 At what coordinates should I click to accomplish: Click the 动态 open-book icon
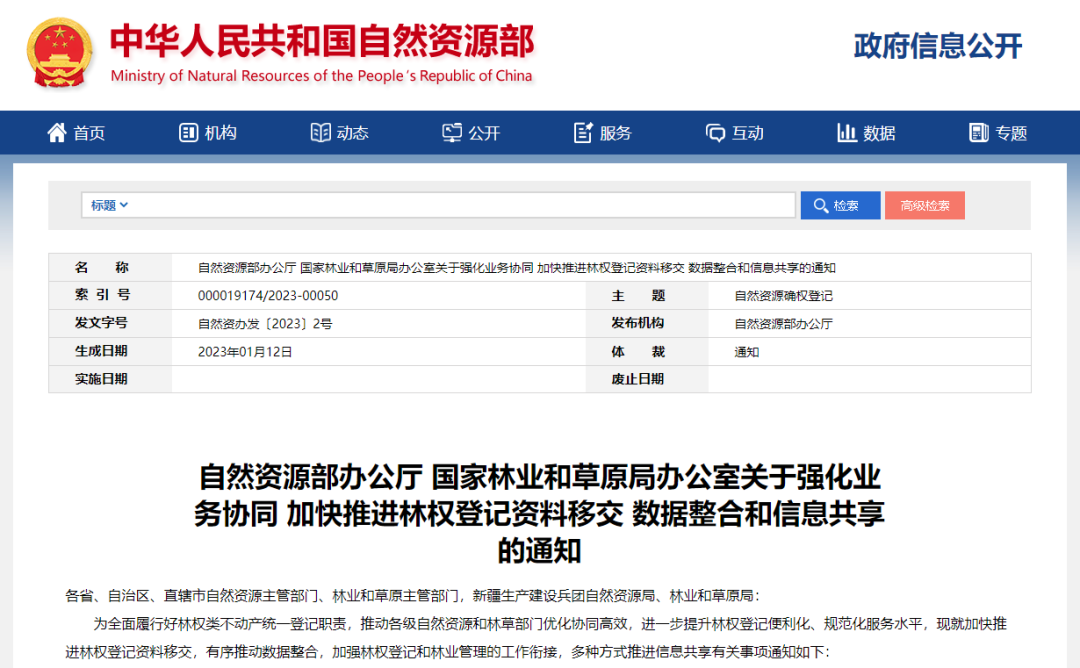pos(320,132)
